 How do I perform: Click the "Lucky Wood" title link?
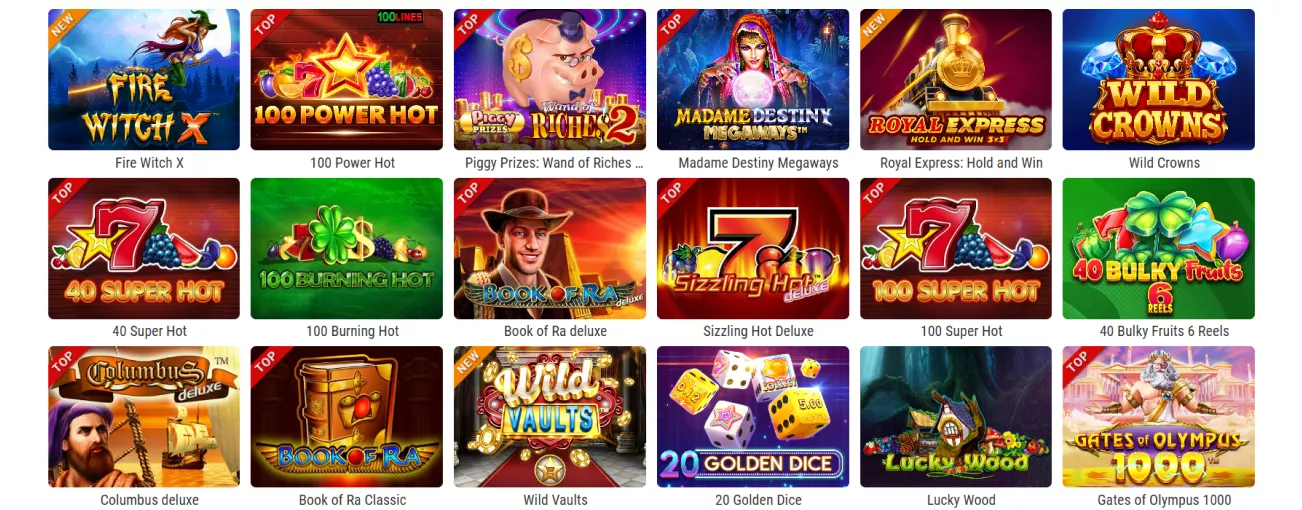(x=961, y=500)
